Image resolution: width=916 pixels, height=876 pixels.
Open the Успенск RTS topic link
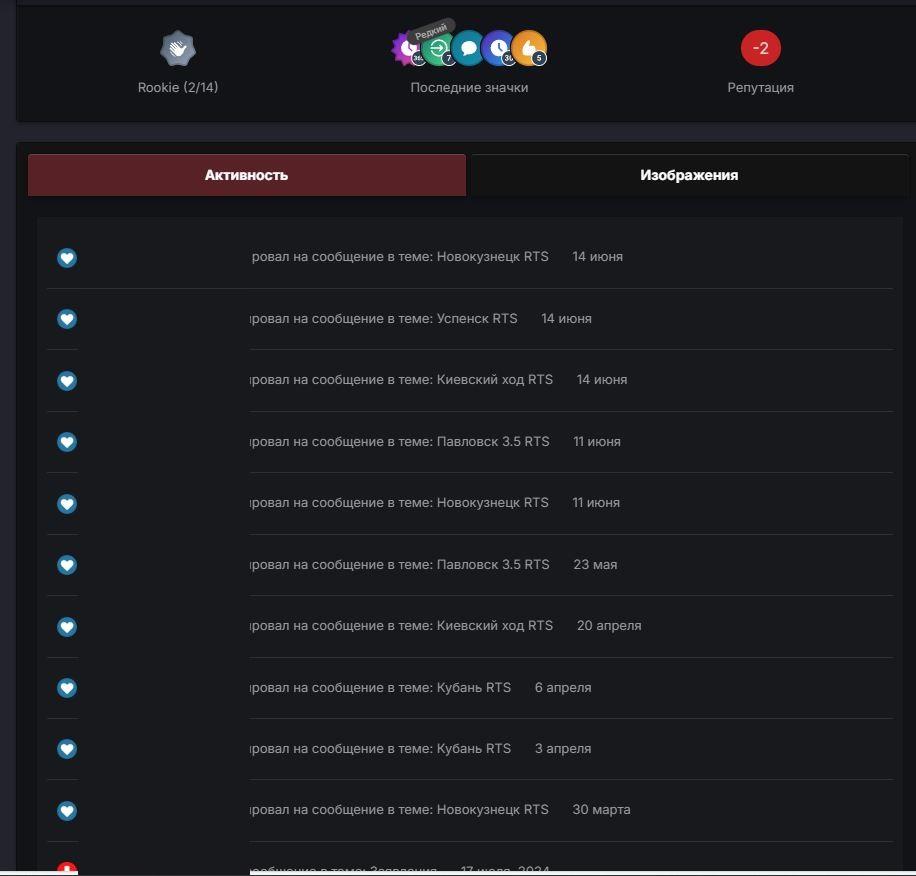coord(477,318)
